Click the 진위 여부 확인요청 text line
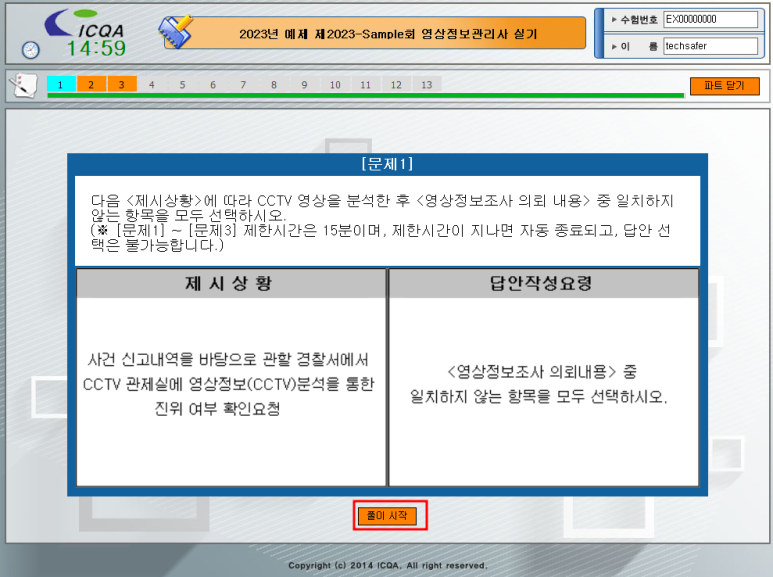This screenshot has height=577, width=773. click(x=217, y=408)
